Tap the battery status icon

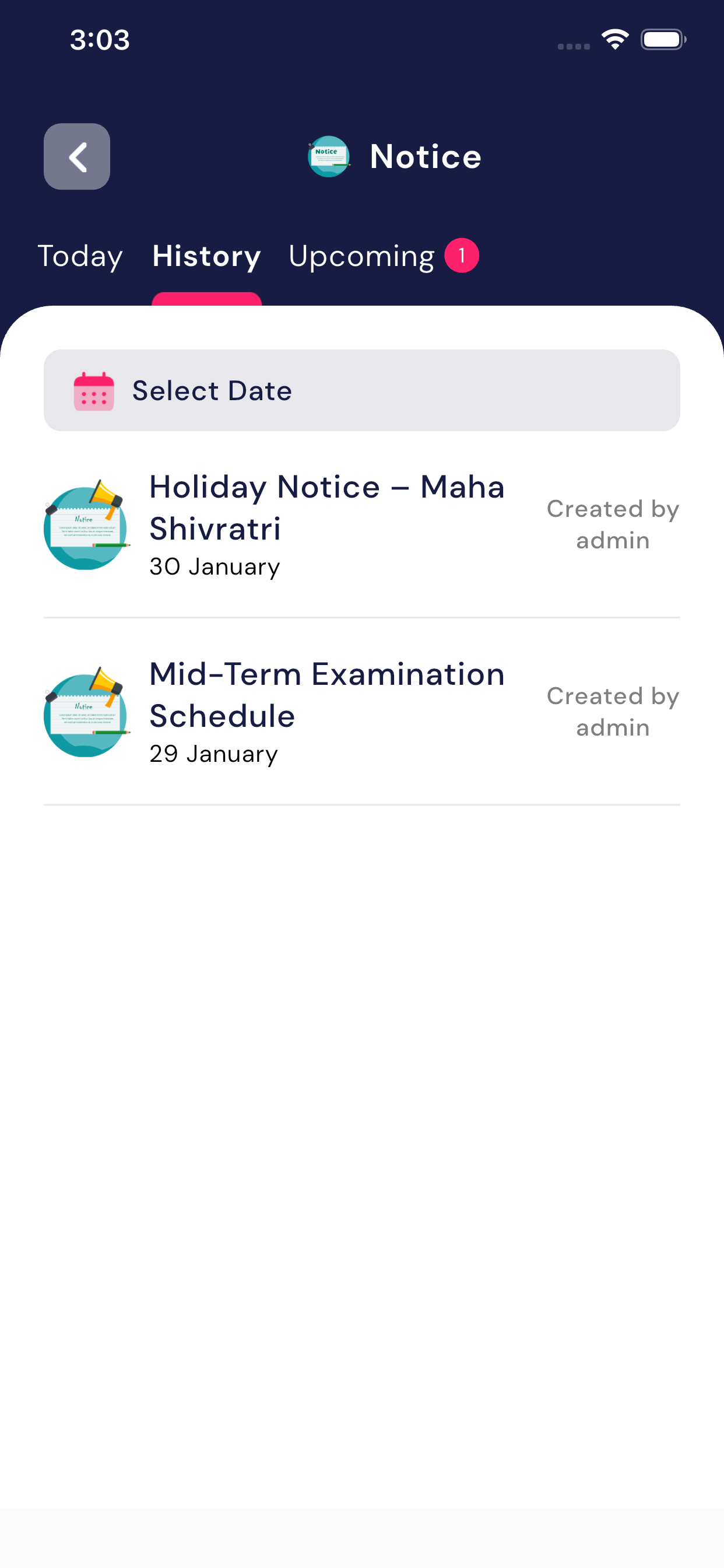coord(663,40)
